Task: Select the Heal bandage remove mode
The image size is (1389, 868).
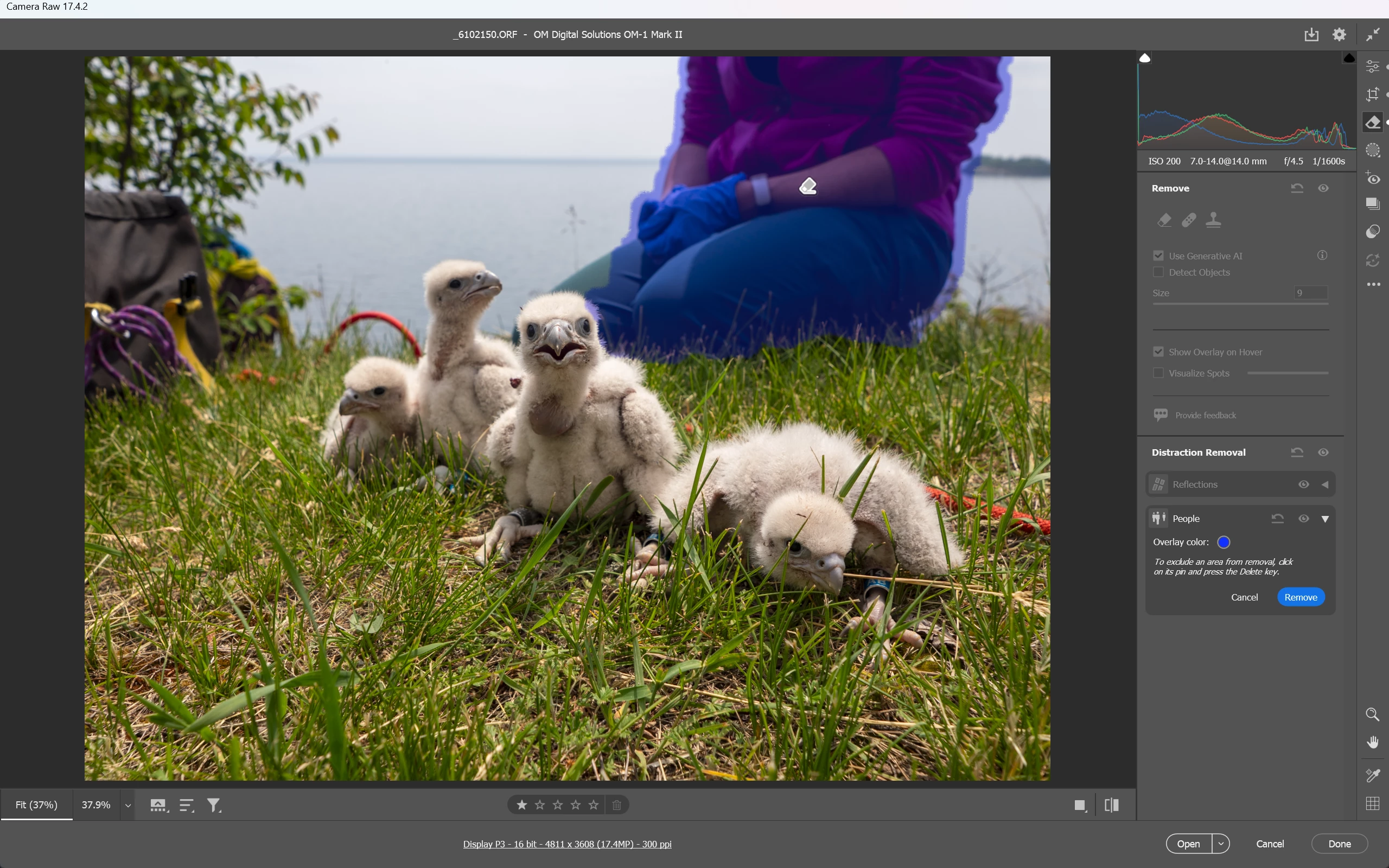Action: coord(1189,220)
